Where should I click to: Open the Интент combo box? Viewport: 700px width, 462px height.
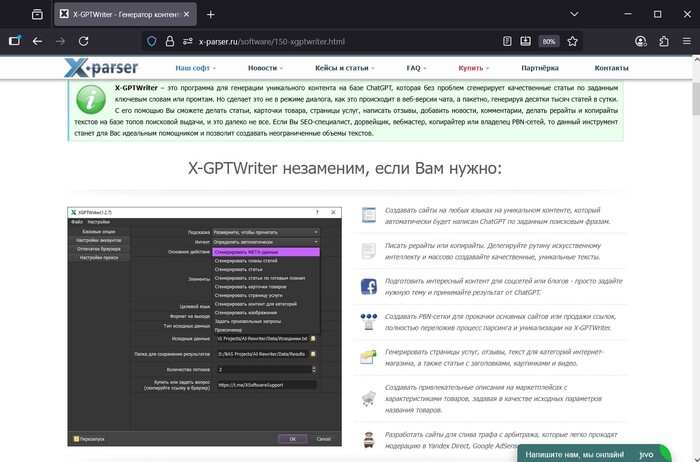pyautogui.click(x=265, y=242)
